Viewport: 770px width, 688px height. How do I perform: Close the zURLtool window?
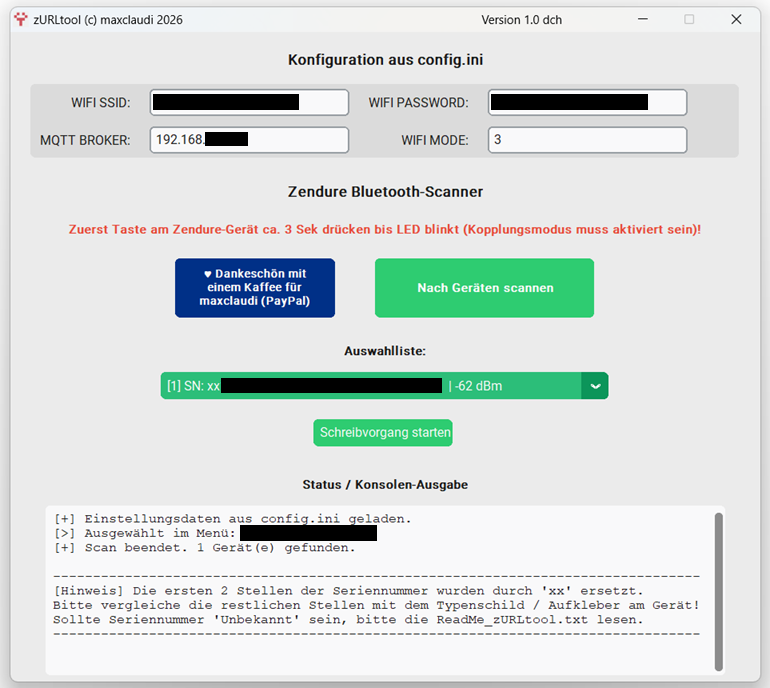736,20
